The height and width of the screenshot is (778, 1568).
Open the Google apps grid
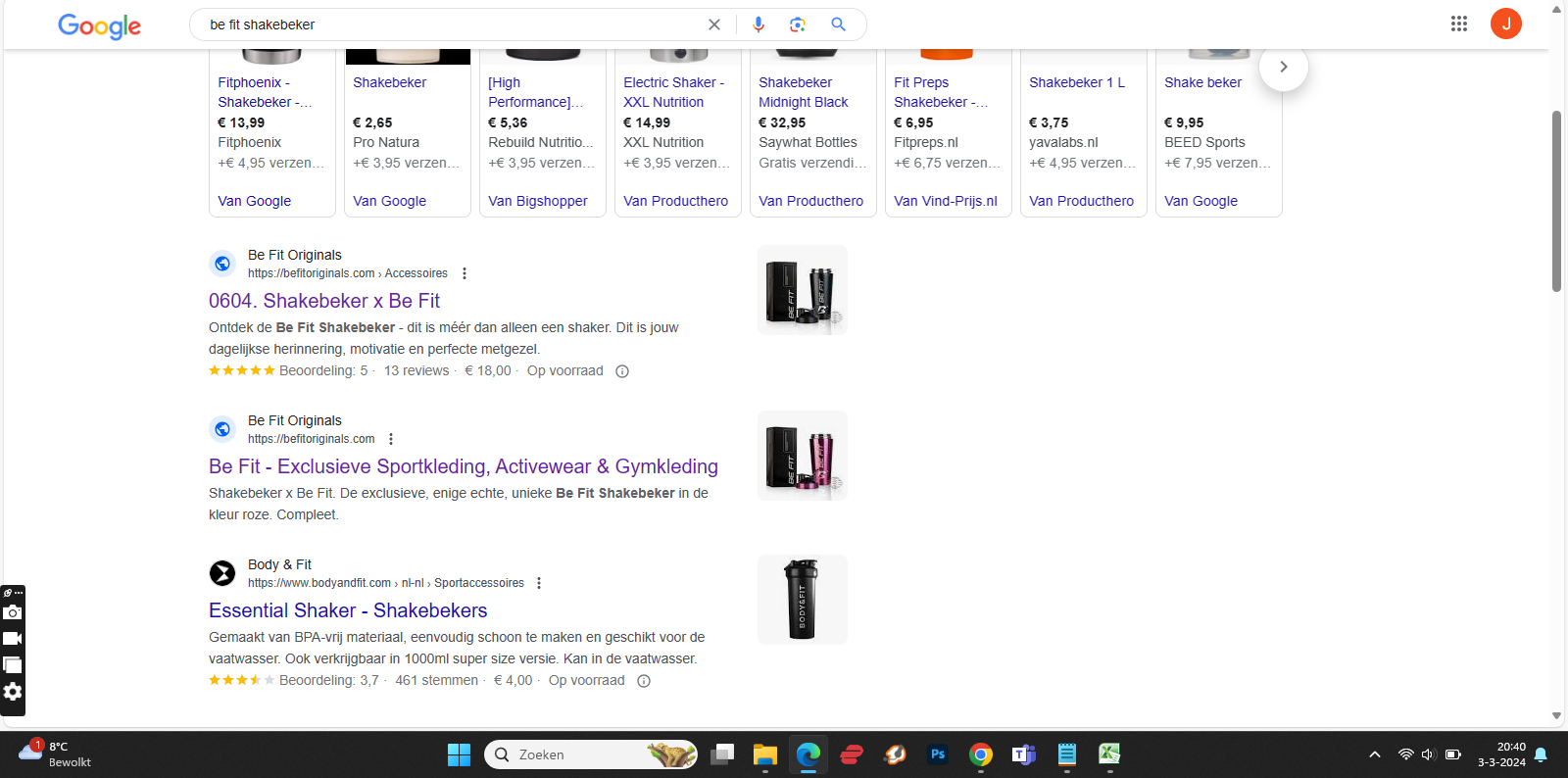tap(1459, 24)
